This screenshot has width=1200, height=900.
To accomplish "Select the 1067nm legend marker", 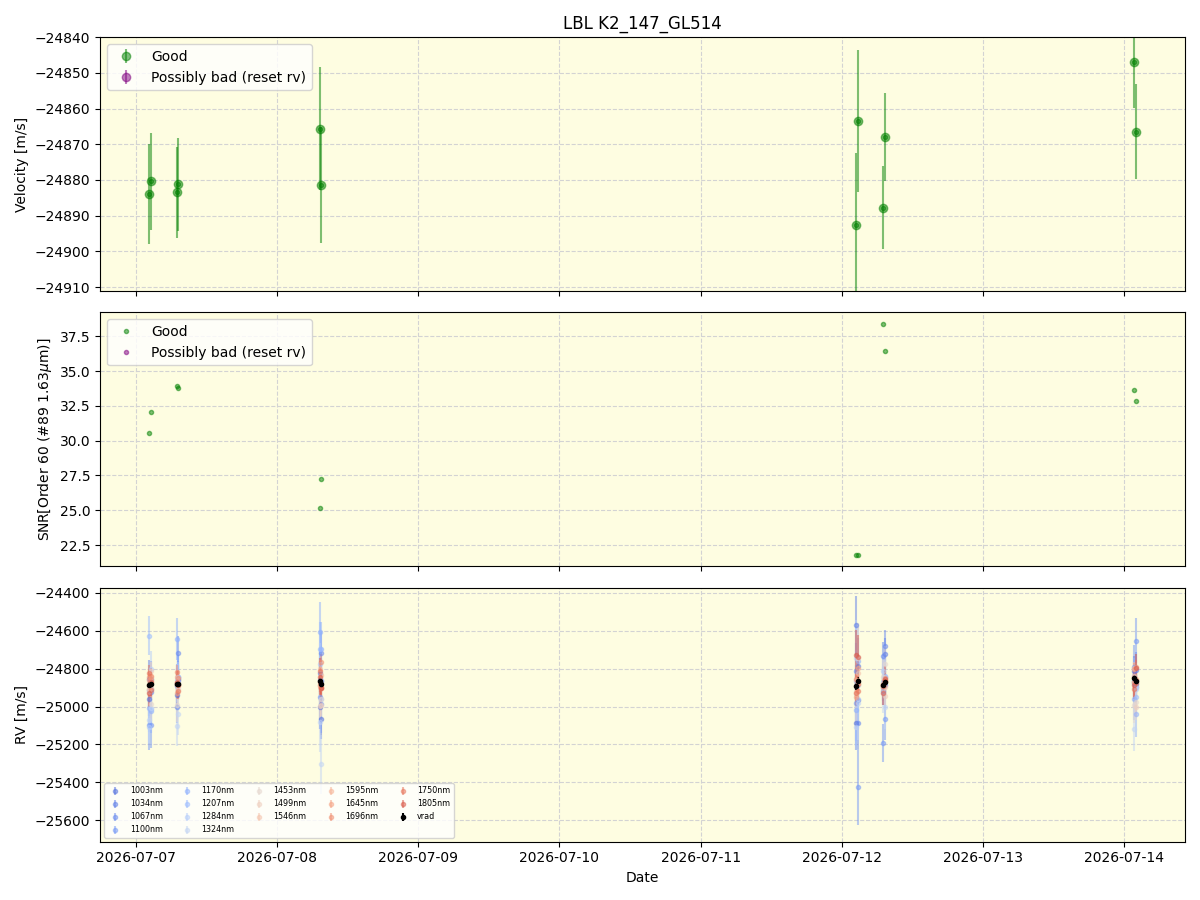I will 115,817.
